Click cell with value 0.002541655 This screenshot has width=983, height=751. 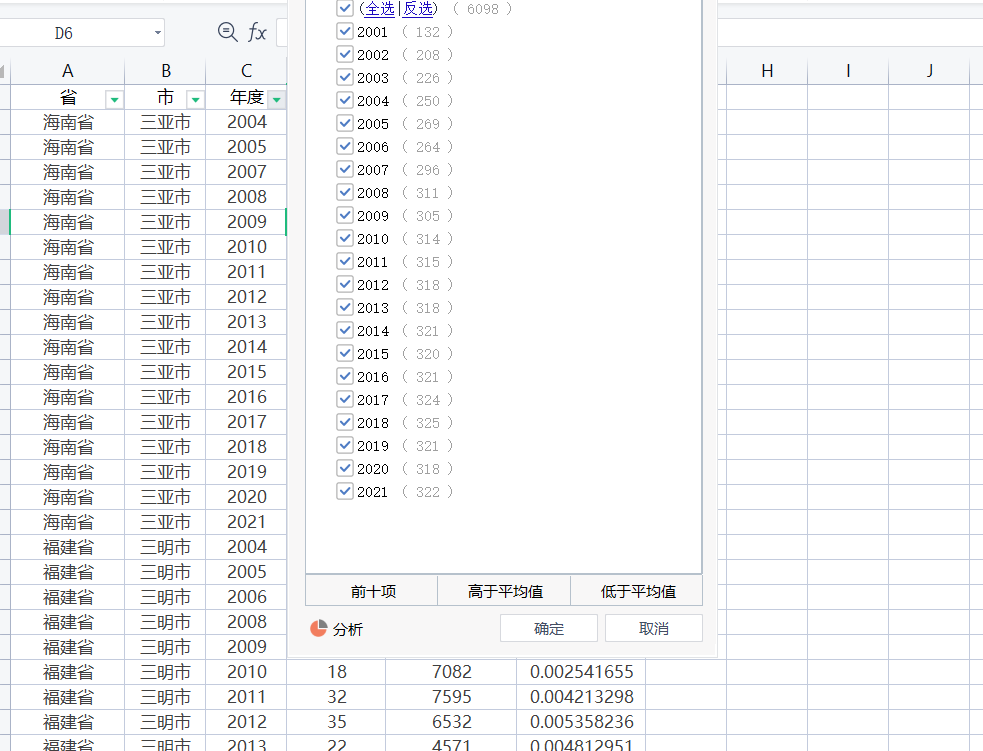pos(581,672)
